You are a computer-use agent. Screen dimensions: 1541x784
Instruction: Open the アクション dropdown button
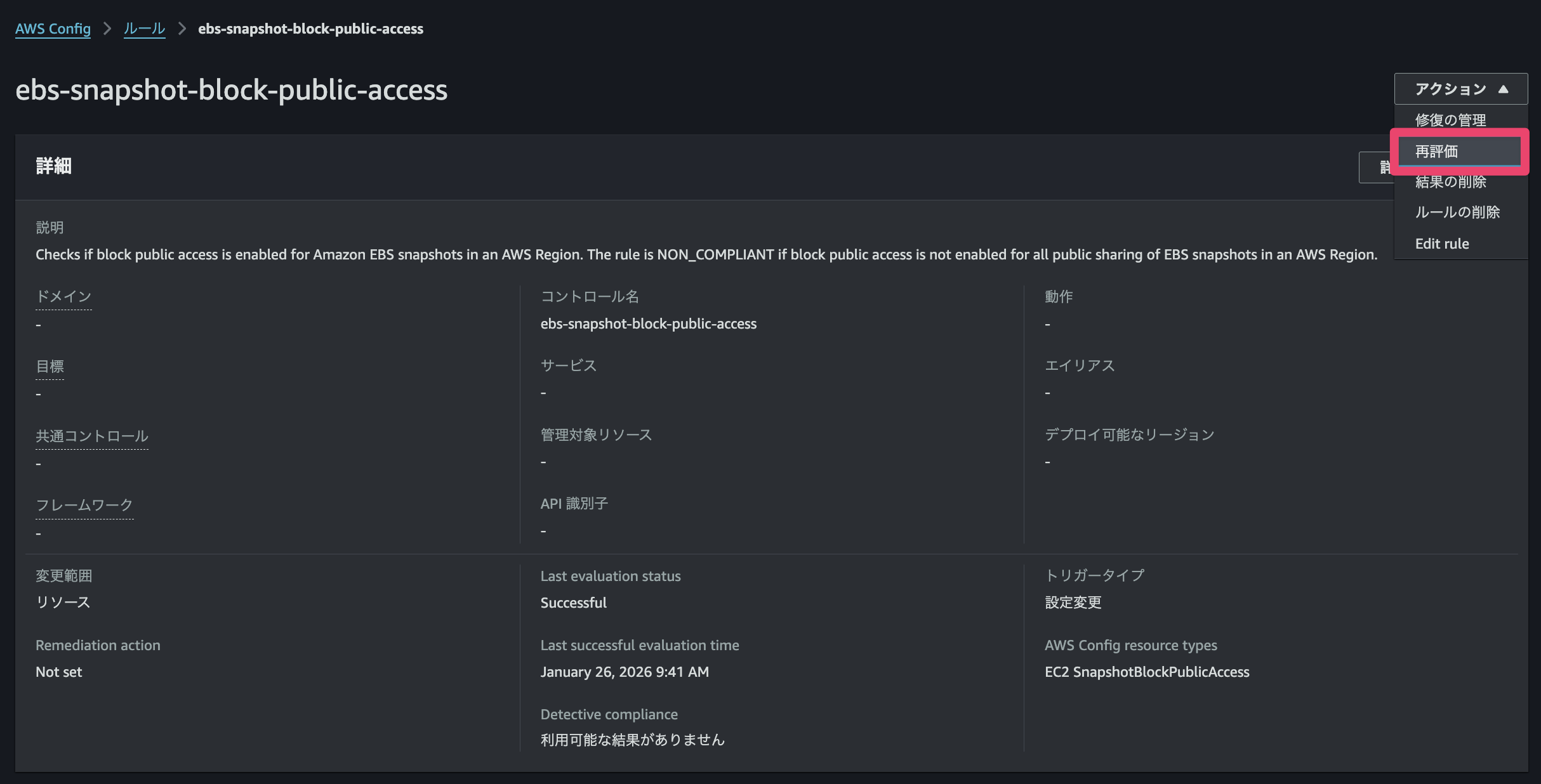1450,89
